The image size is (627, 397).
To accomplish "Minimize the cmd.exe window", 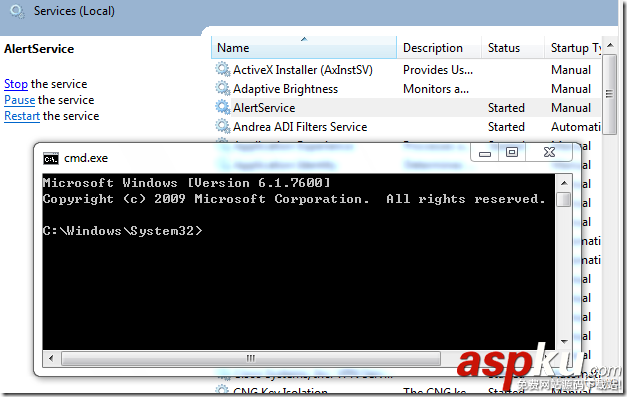I will [x=485, y=153].
